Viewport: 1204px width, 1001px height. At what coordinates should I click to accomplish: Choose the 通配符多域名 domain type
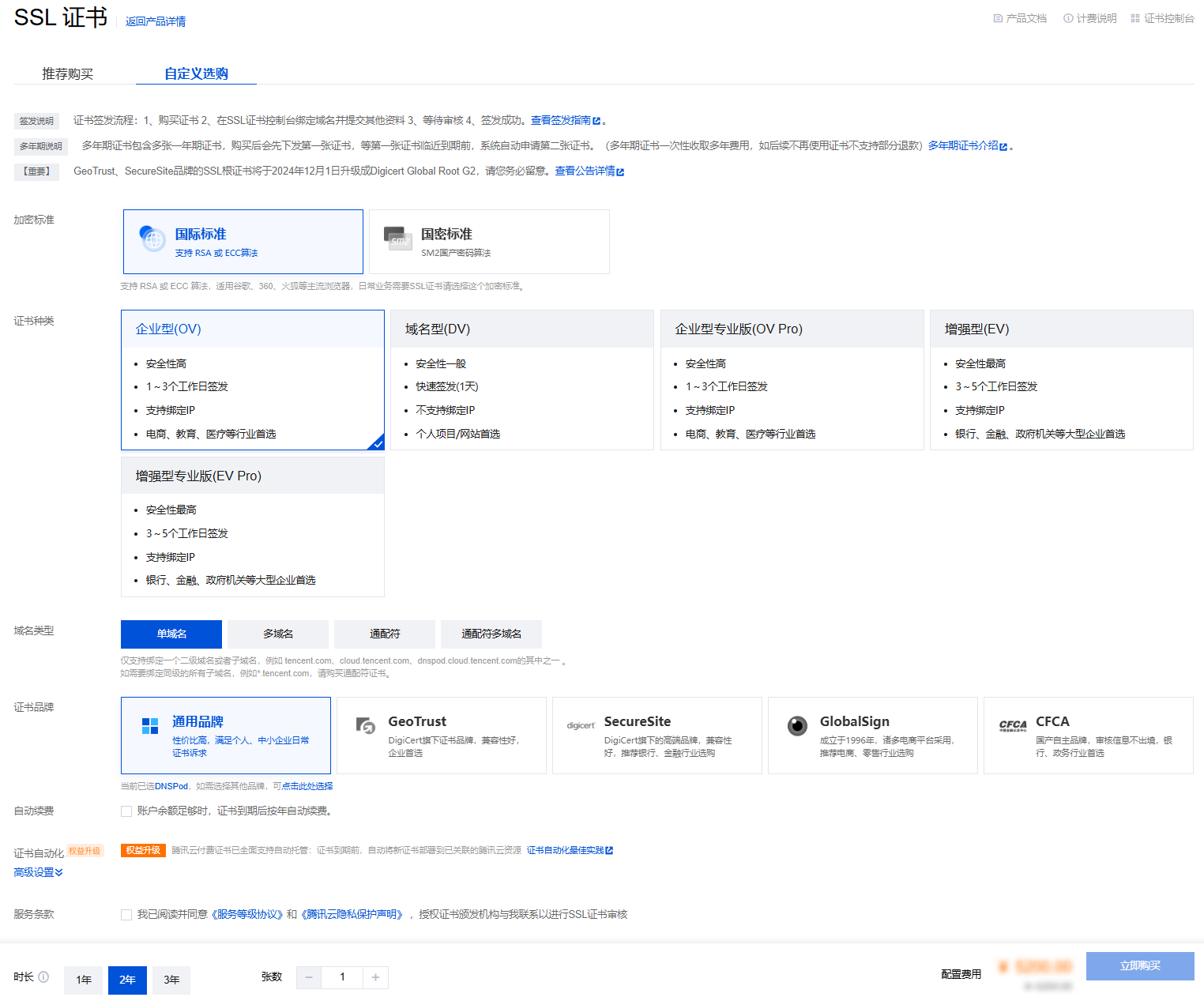(x=491, y=634)
